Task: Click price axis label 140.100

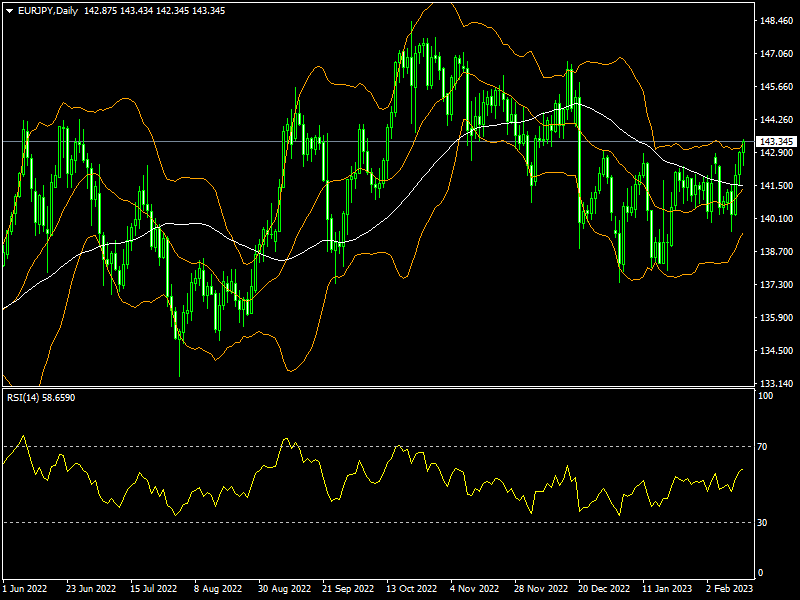Action: tap(777, 218)
